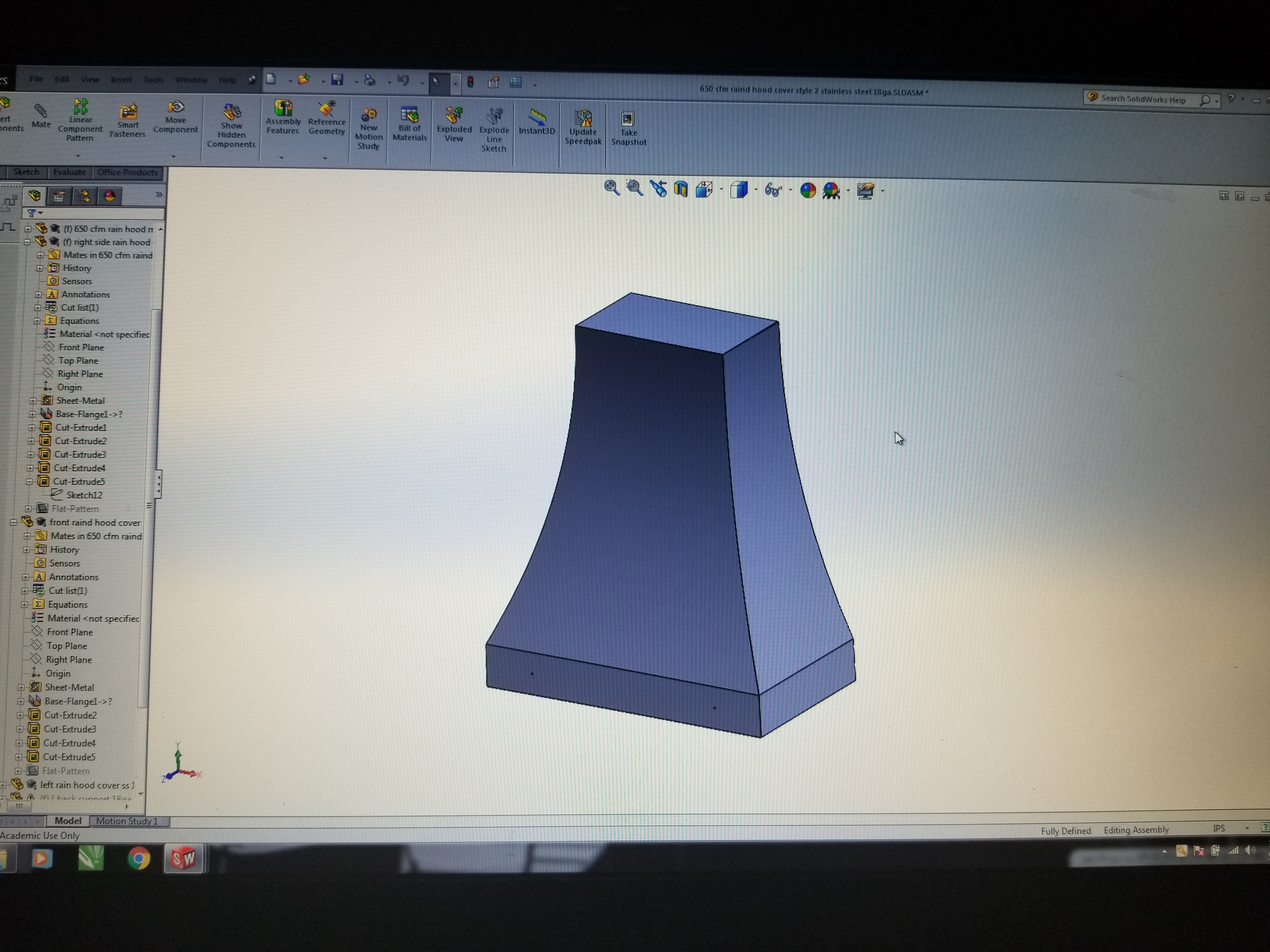Viewport: 1270px width, 952px height.
Task: Insert Bill of Materials
Action: coord(409,123)
